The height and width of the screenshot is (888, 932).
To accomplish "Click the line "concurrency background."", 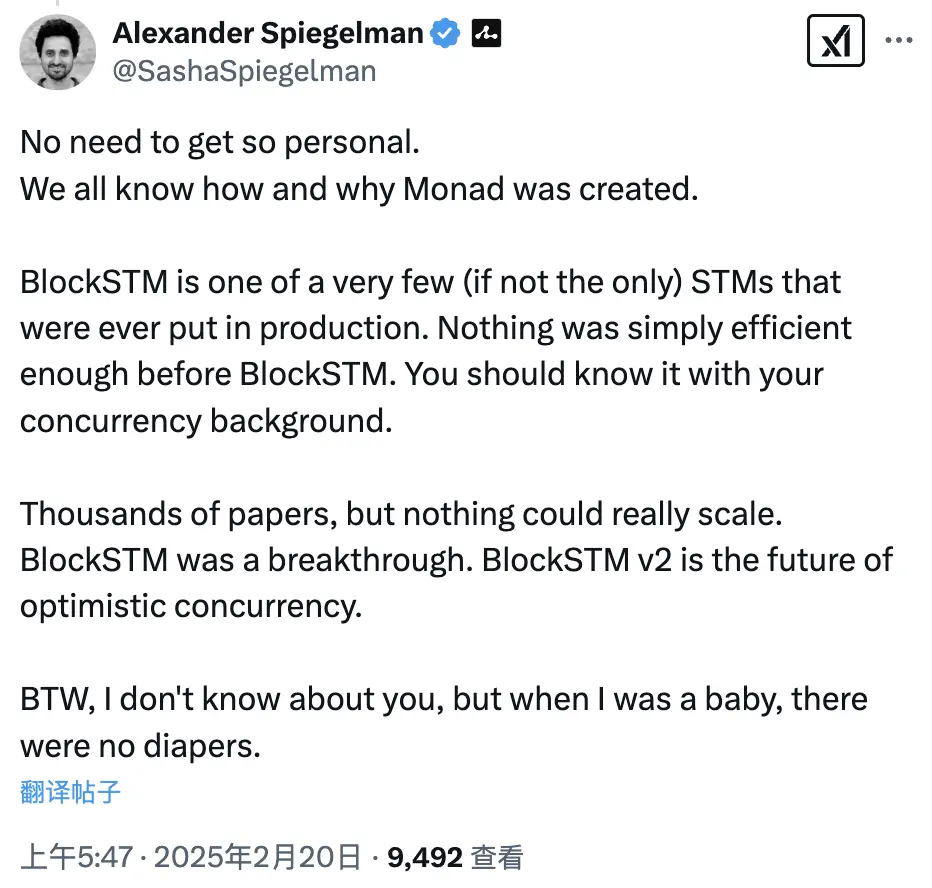I will pos(205,421).
